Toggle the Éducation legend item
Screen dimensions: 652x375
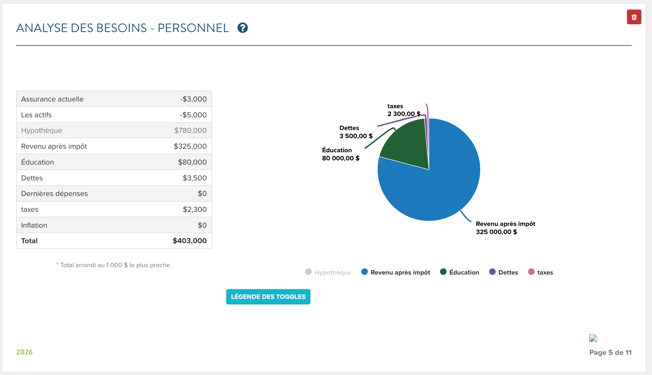pos(459,272)
